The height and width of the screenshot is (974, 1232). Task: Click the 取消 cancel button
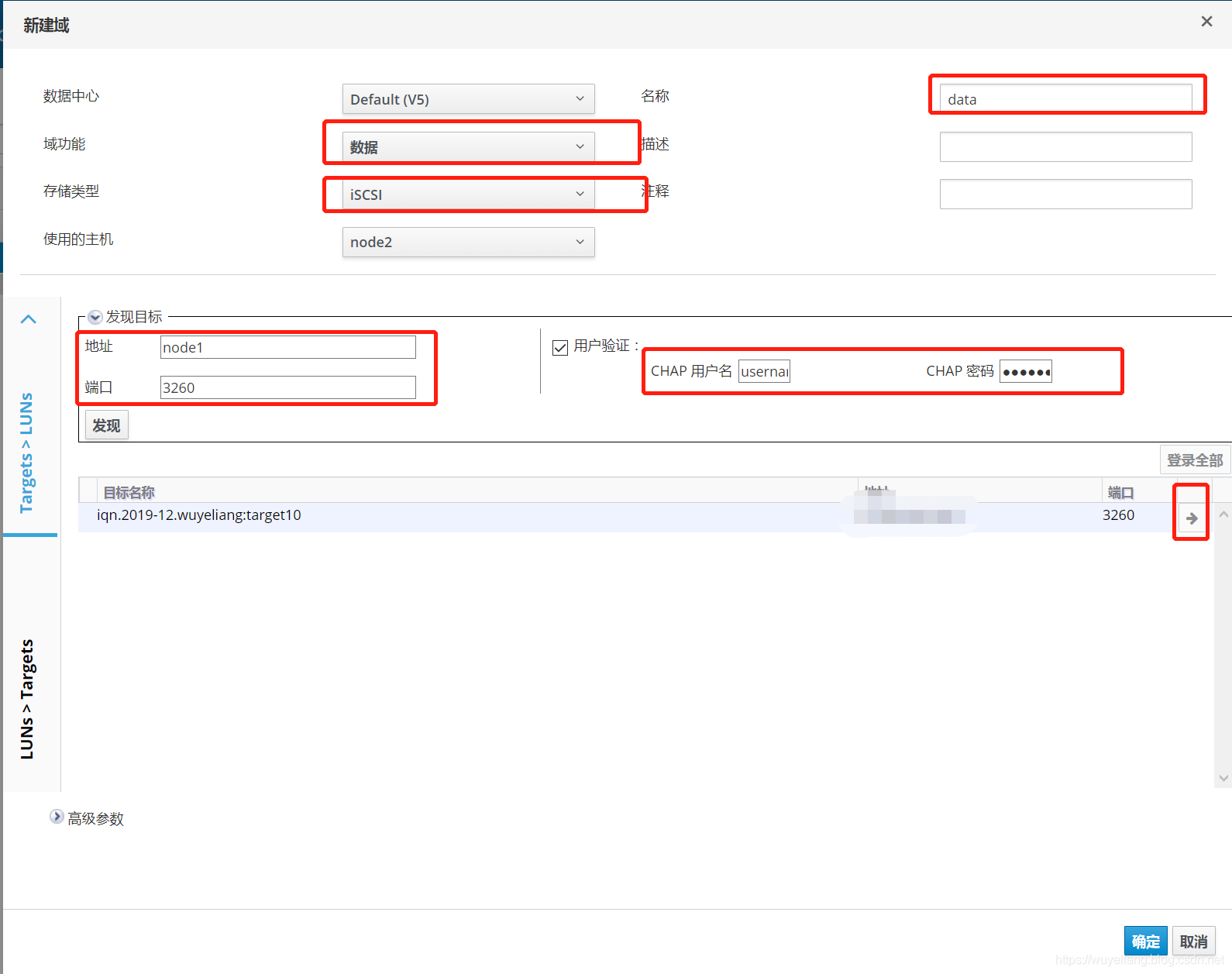point(1193,941)
